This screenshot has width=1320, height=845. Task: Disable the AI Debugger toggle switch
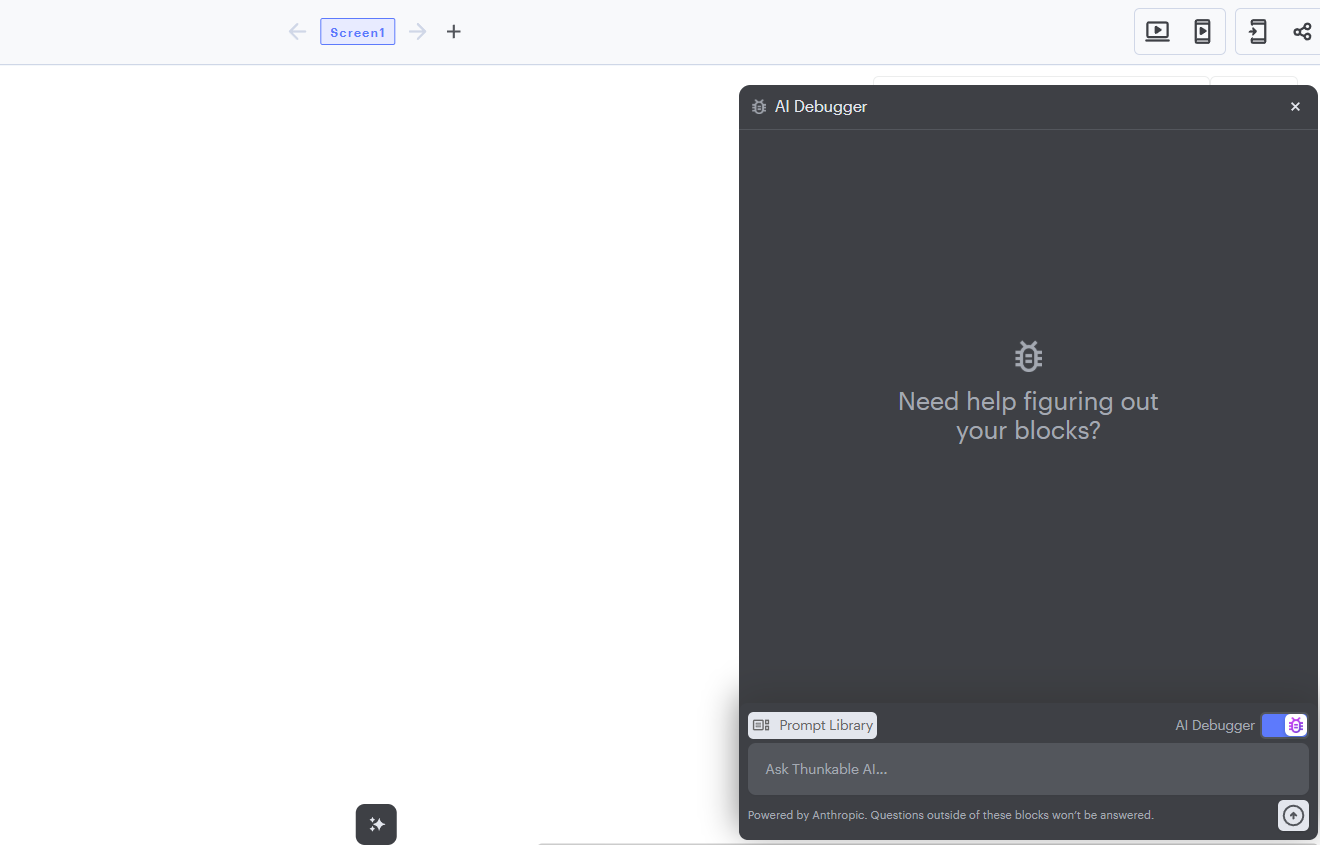tap(1284, 725)
